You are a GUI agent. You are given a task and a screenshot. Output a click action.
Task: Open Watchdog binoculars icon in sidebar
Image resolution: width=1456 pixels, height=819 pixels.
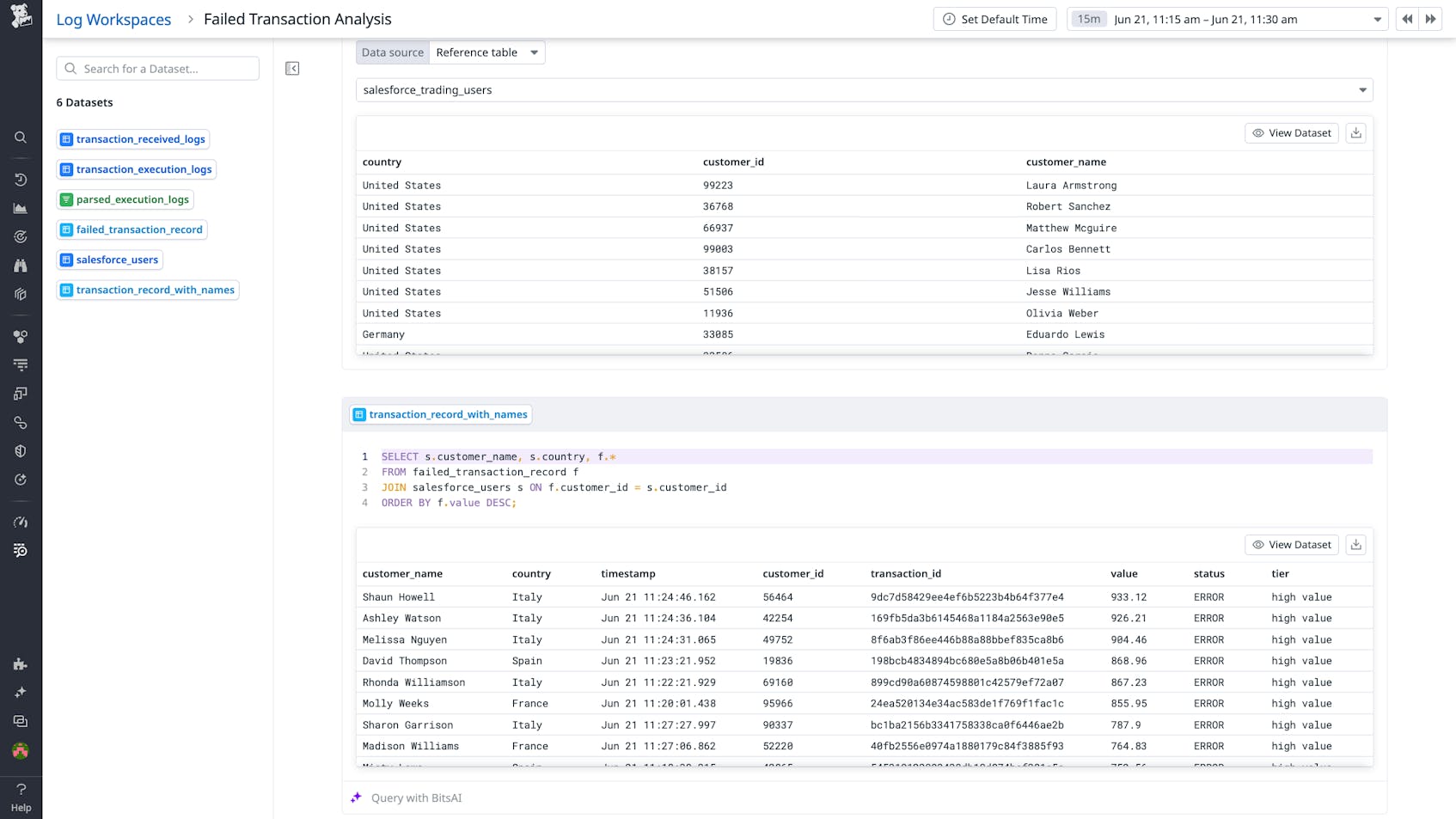coord(21,266)
